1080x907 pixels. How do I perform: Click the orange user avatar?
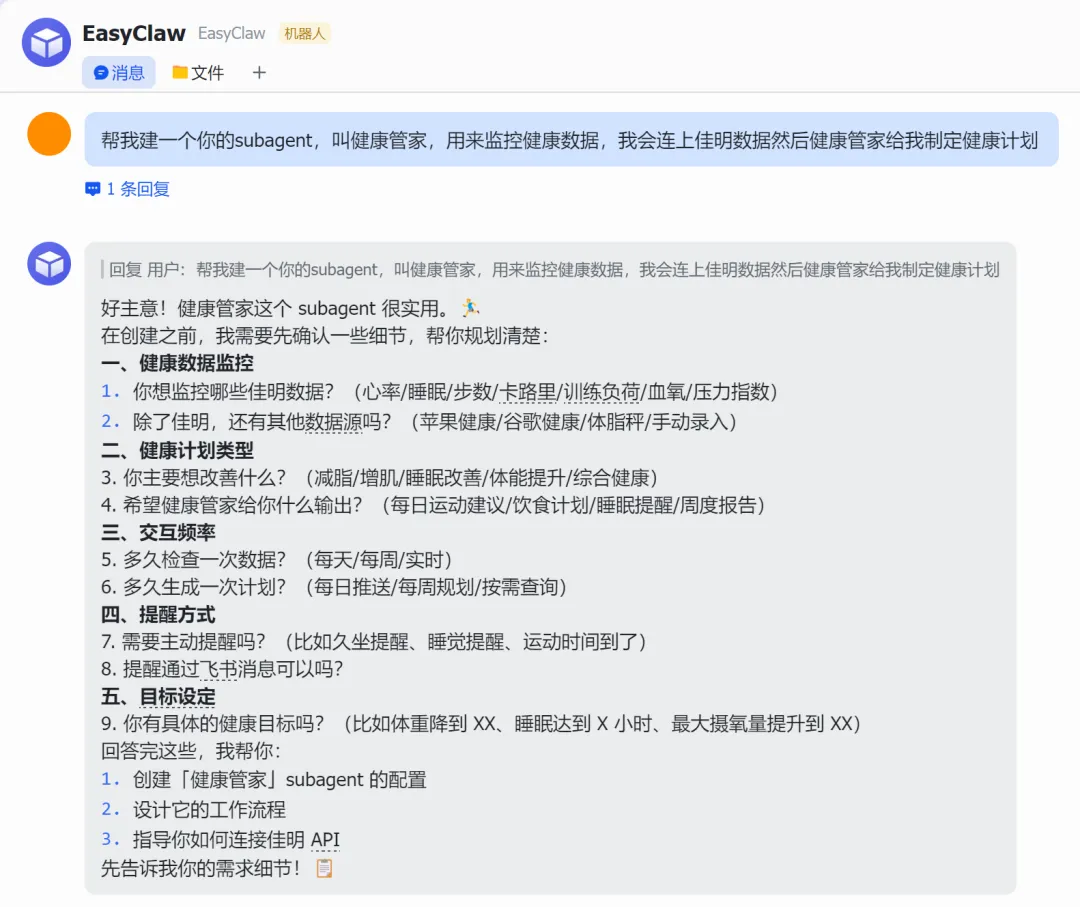tap(49, 134)
